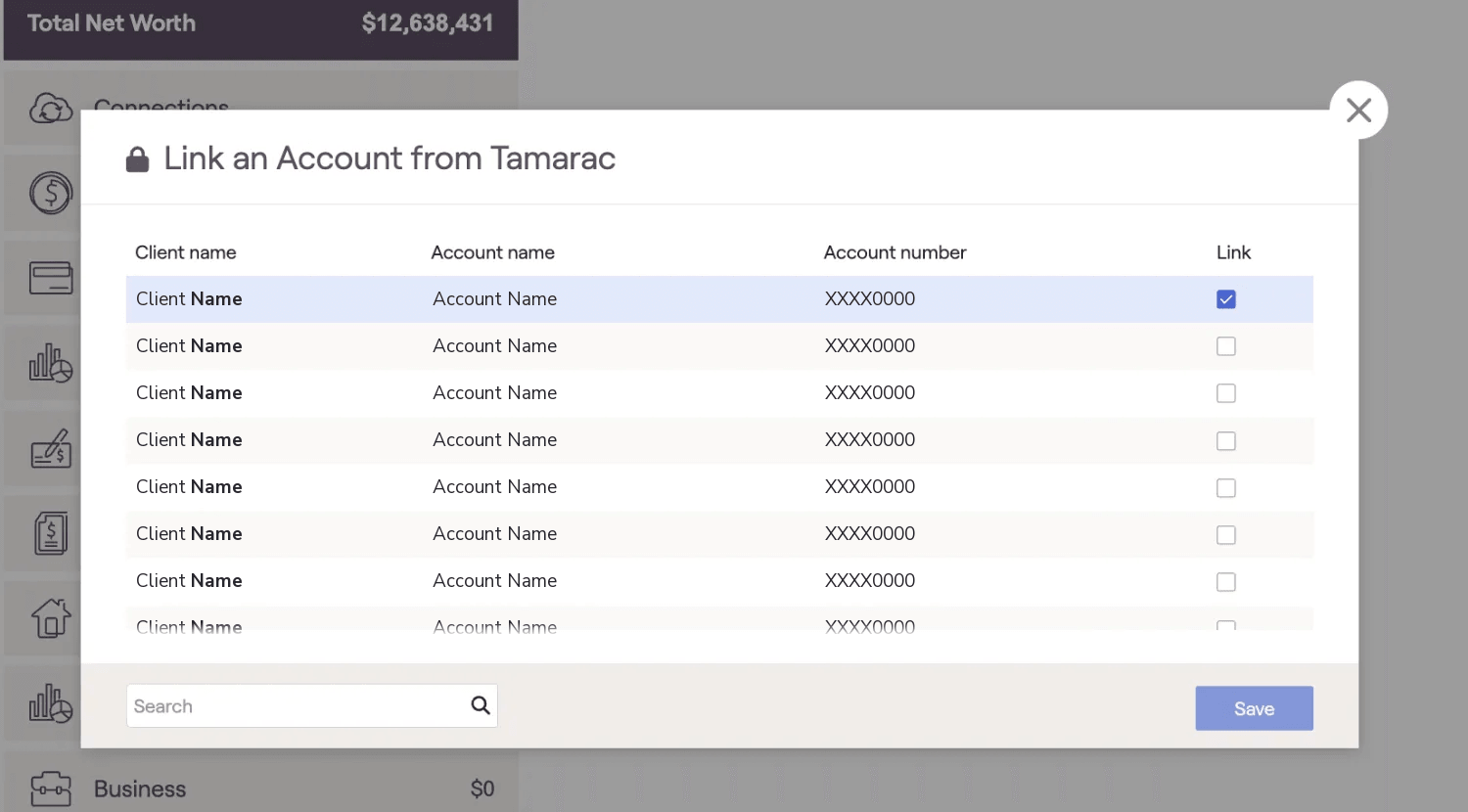The width and height of the screenshot is (1468, 812).
Task: Tick the Link checkbox in the sixth row
Action: (x=1226, y=535)
